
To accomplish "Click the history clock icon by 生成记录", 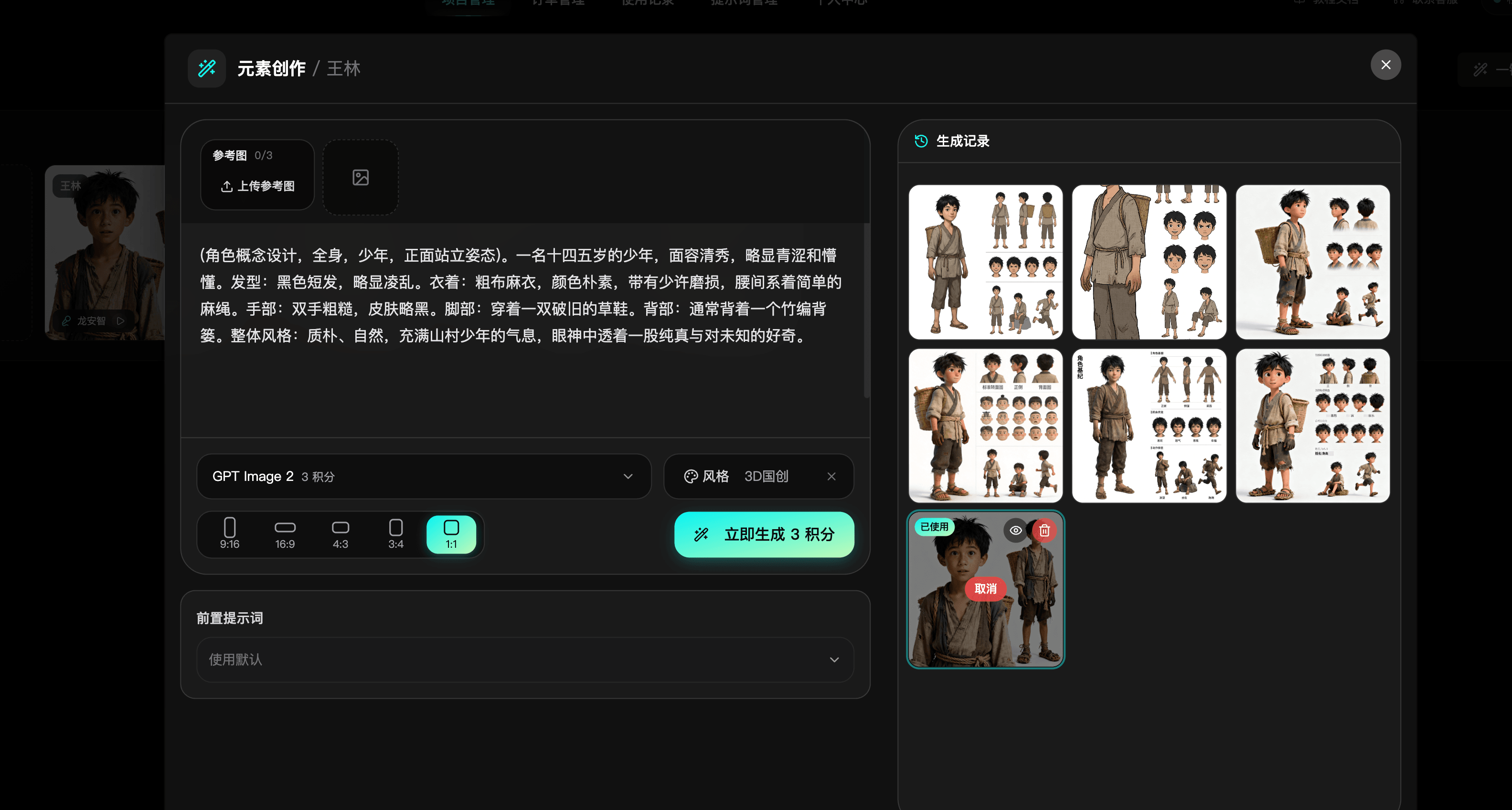I will (x=921, y=141).
